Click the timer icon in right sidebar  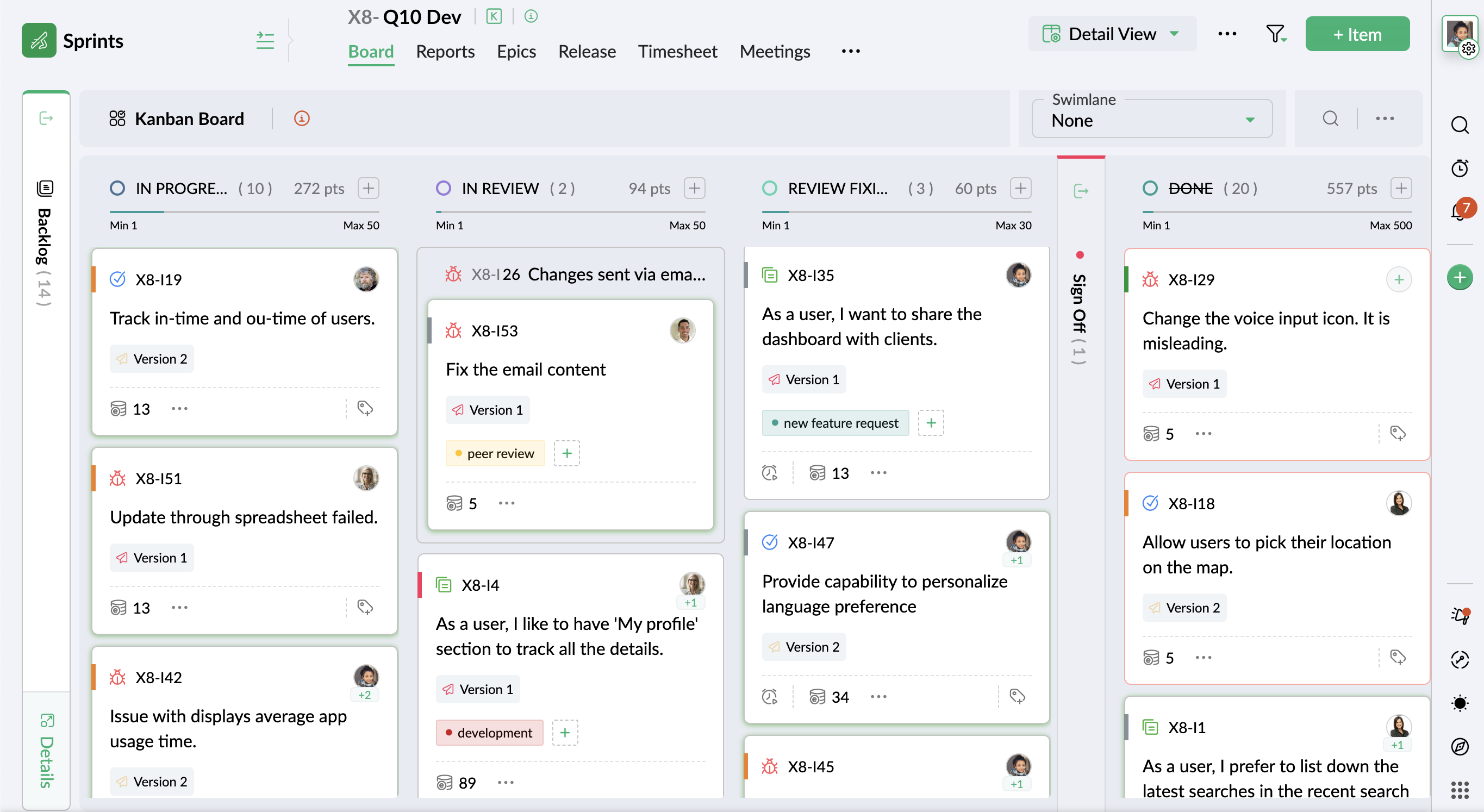[1459, 168]
